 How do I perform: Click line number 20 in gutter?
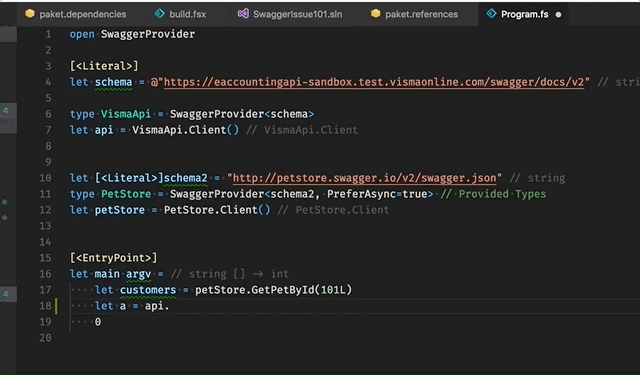click(x=45, y=338)
